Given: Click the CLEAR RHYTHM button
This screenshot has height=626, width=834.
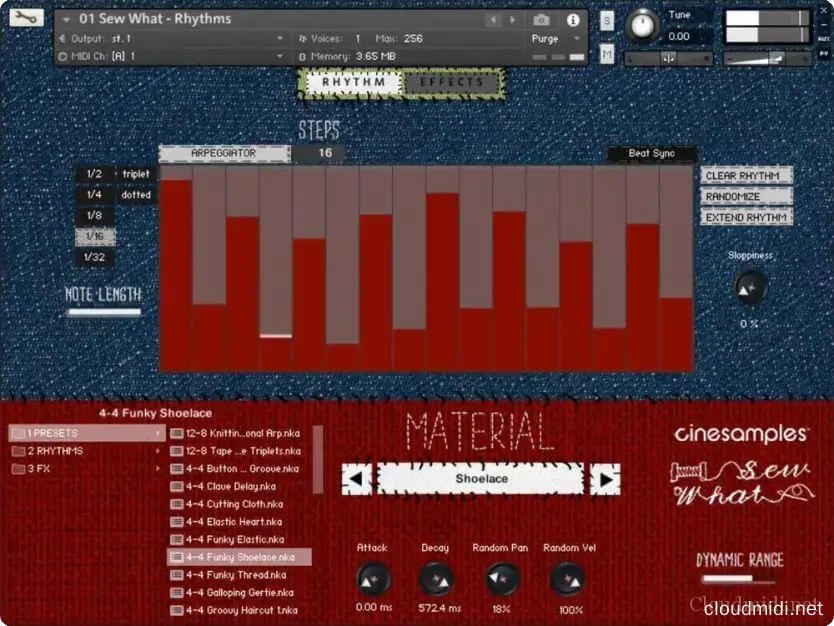Looking at the screenshot, I should coord(745,176).
